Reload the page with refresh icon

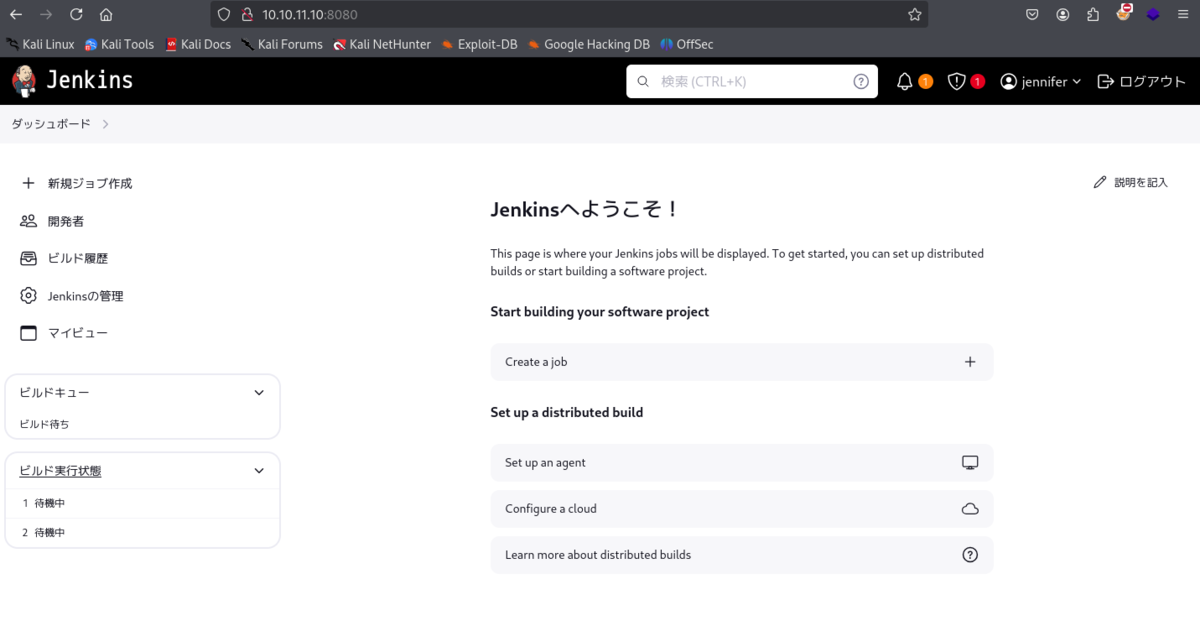pos(76,15)
